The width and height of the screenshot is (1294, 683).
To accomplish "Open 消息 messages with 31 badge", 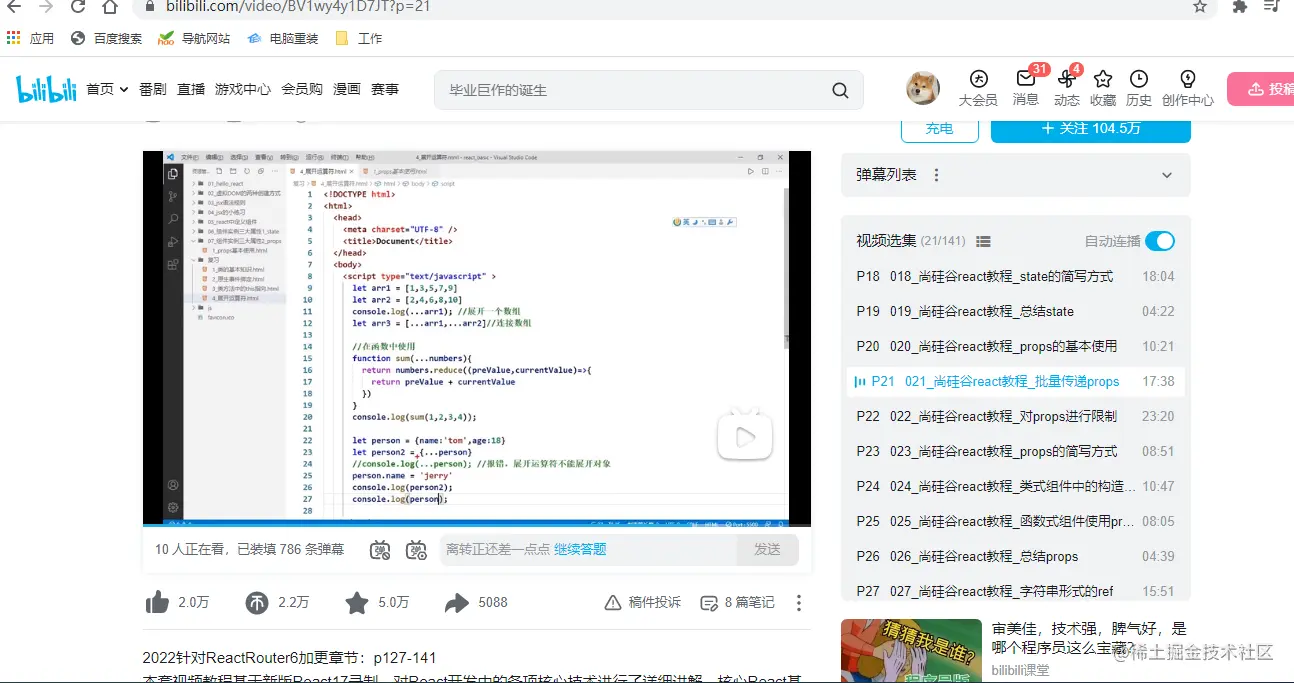I will click(x=1026, y=87).
